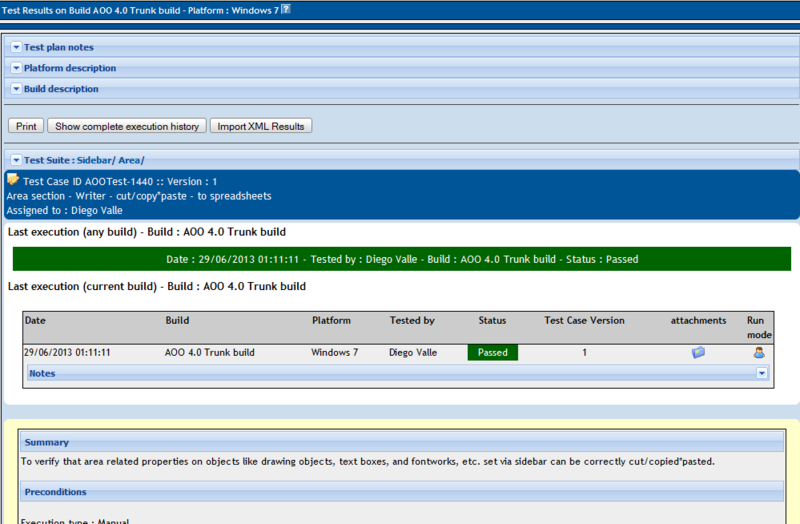This screenshot has height=524, width=800.
Task: Click the Tested by column header
Action: coord(412,320)
